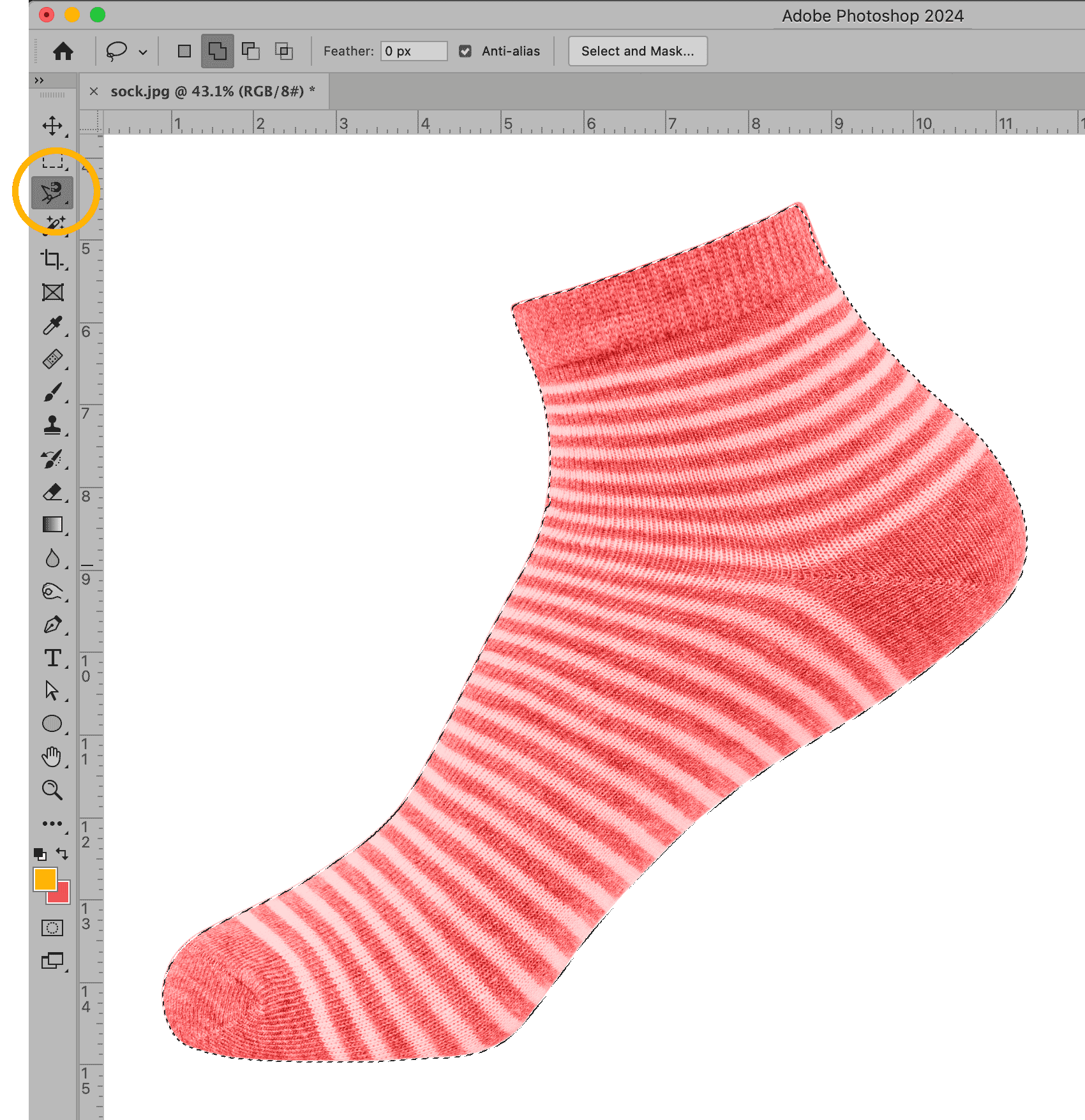Enable New selection mode
The image size is (1085, 1120).
click(184, 51)
